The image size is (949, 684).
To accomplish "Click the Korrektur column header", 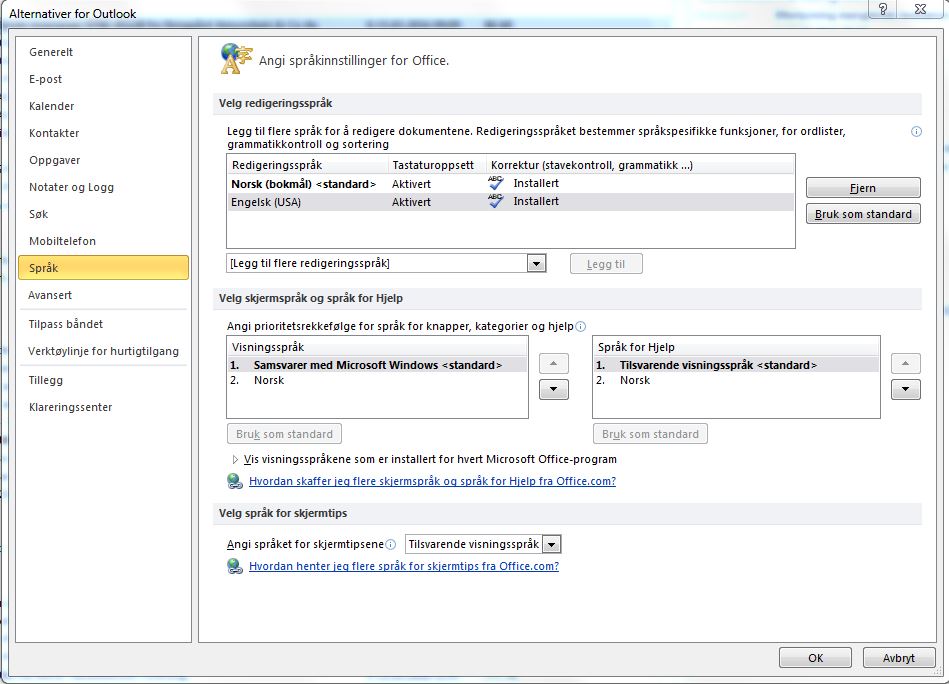I will [640, 165].
